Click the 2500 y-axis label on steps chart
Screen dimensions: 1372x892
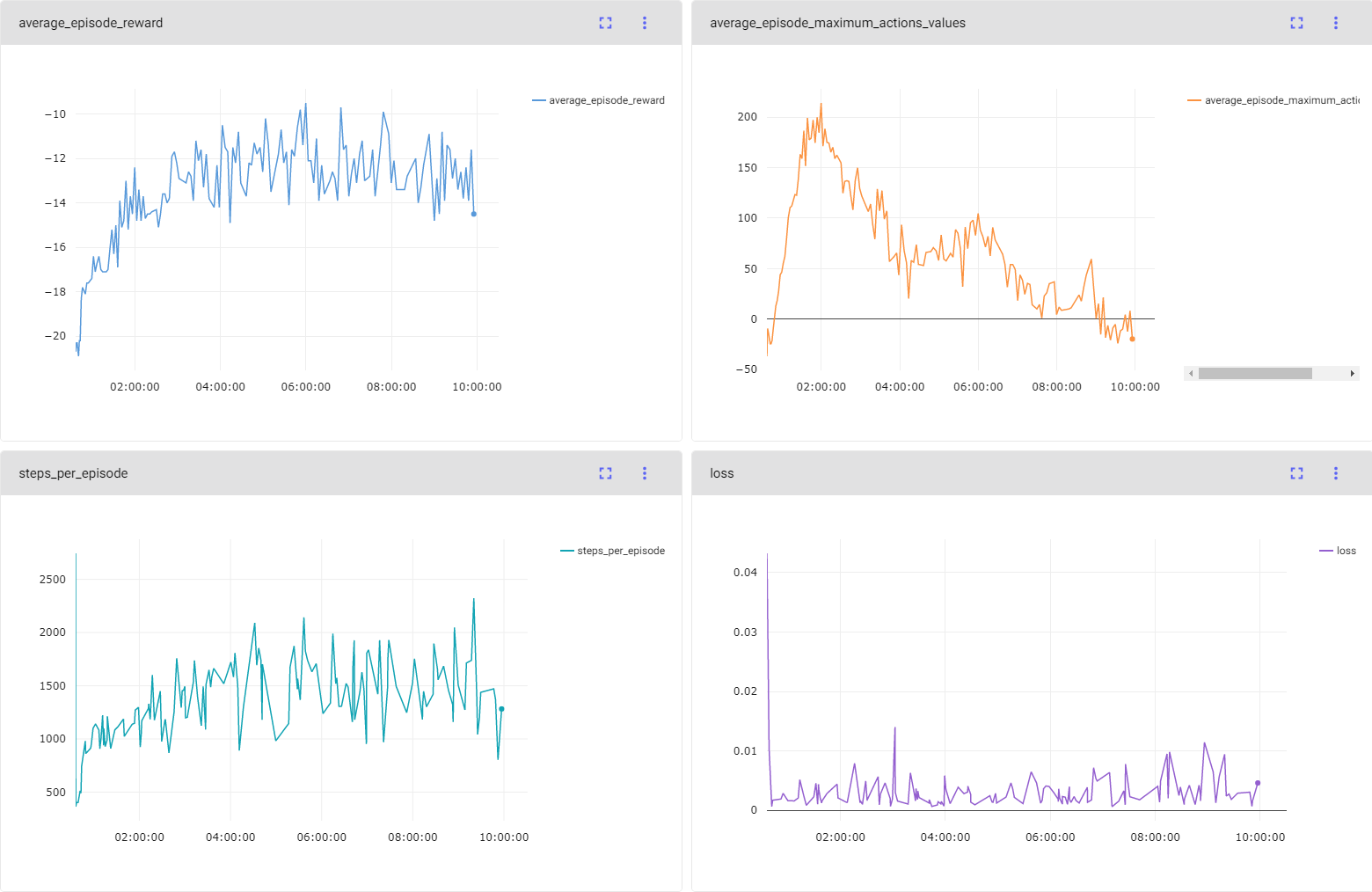(x=53, y=580)
